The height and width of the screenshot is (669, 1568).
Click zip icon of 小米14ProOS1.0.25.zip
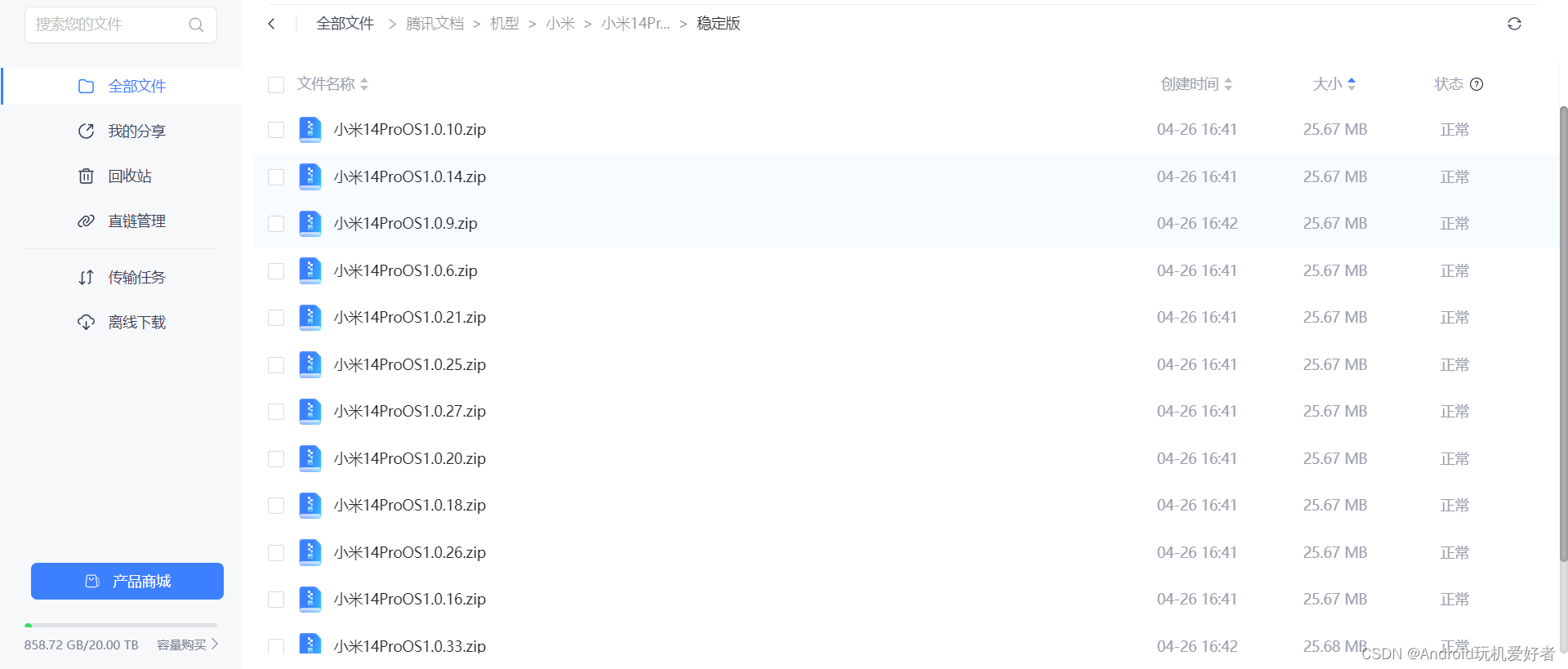(310, 364)
